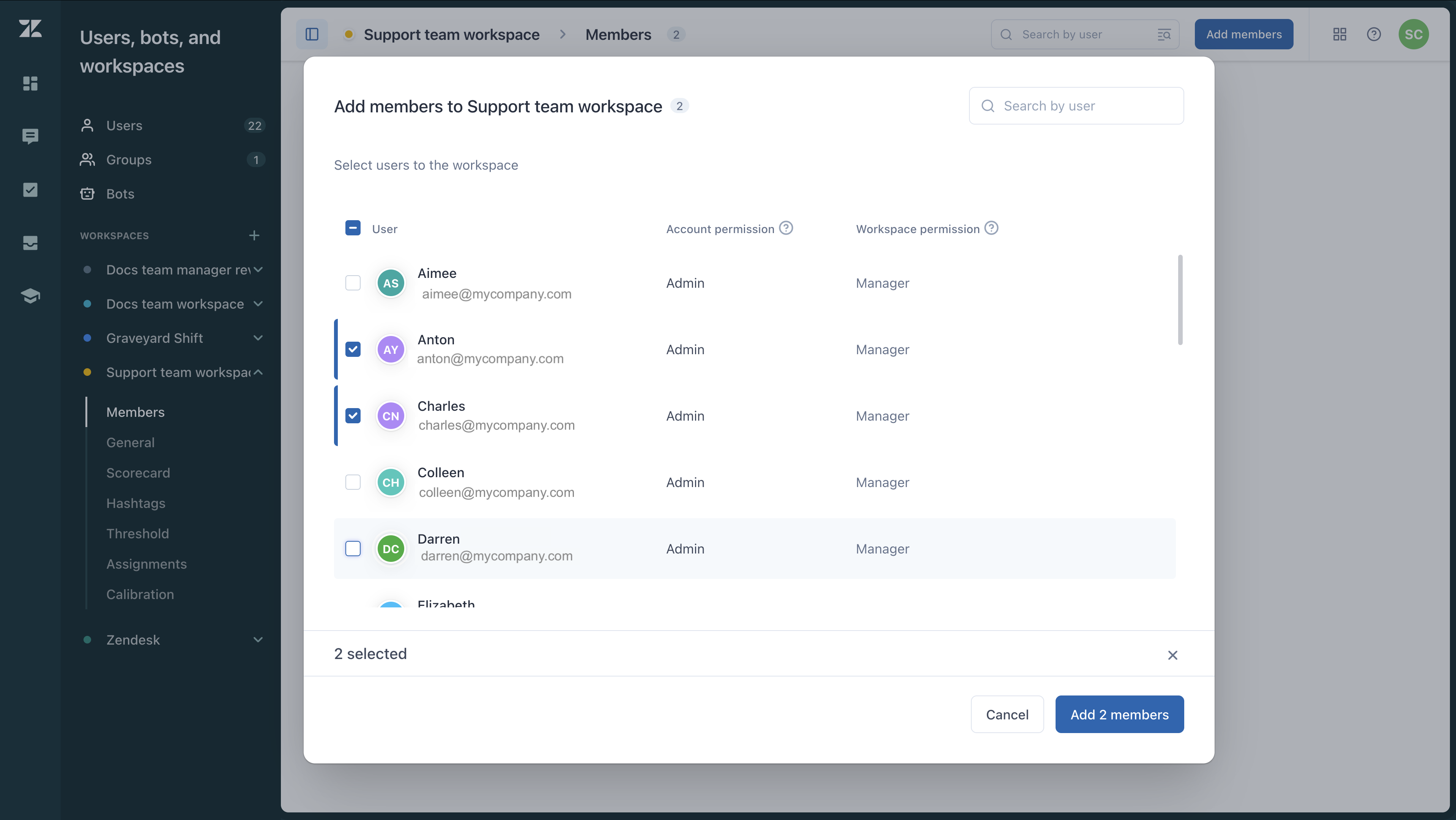The image size is (1456, 820).
Task: Select the Calibration sub-item
Action: tap(140, 594)
